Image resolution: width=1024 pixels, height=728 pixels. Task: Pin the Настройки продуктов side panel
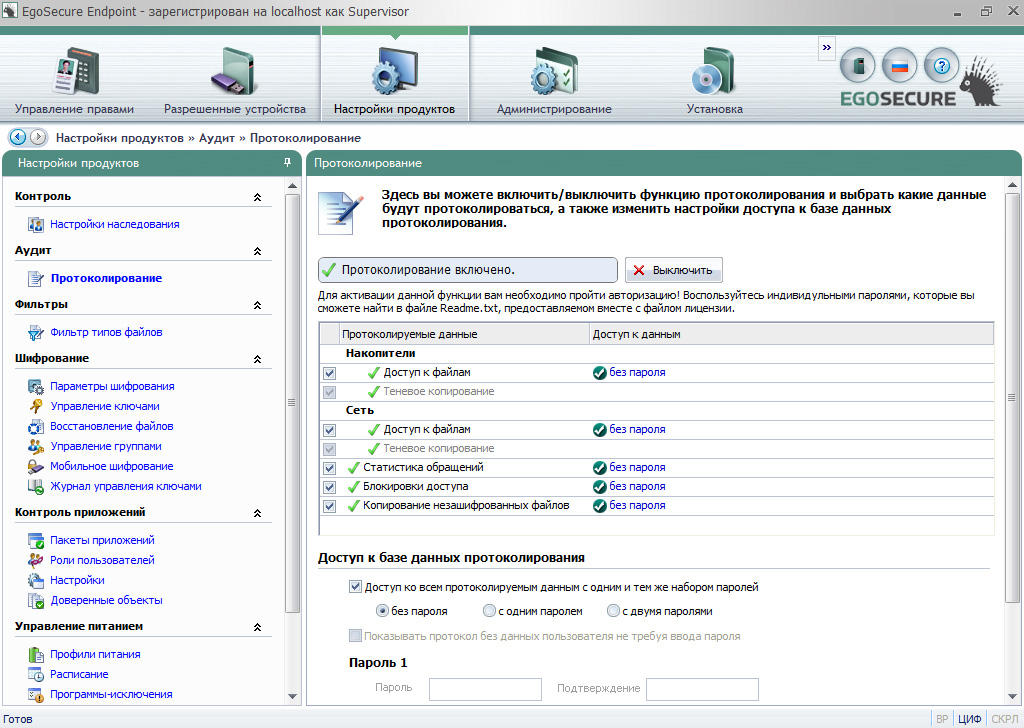[x=287, y=162]
